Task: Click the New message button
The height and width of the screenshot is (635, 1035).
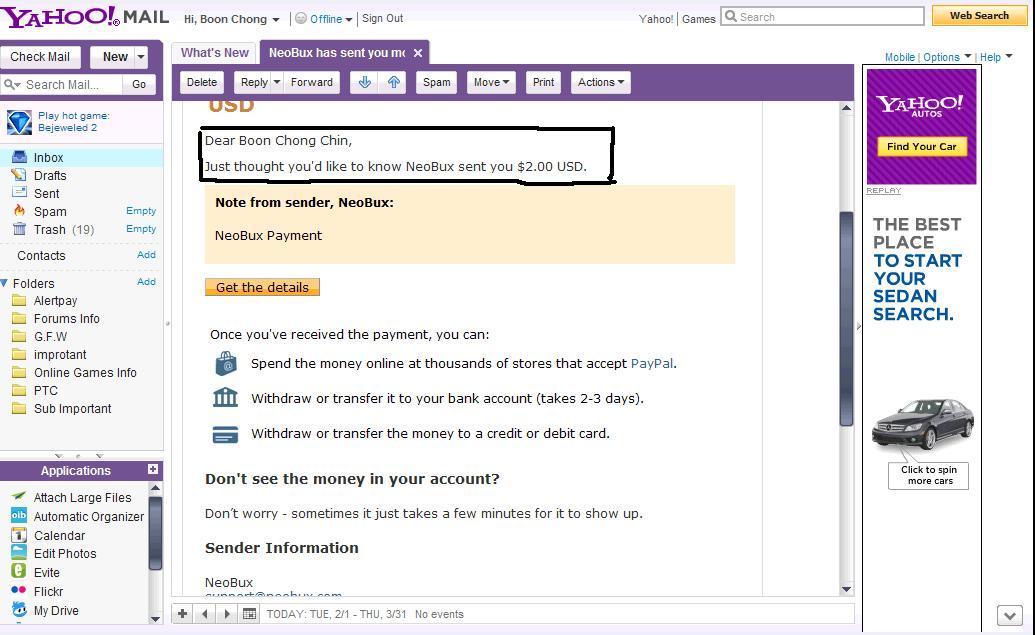Action: tap(115, 57)
